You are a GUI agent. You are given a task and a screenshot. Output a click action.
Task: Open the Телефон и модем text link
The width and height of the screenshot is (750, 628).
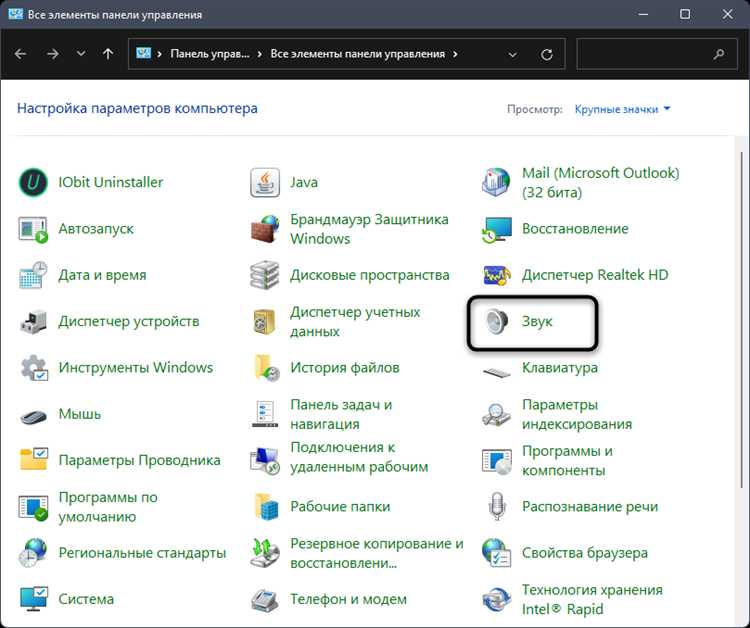point(348,600)
